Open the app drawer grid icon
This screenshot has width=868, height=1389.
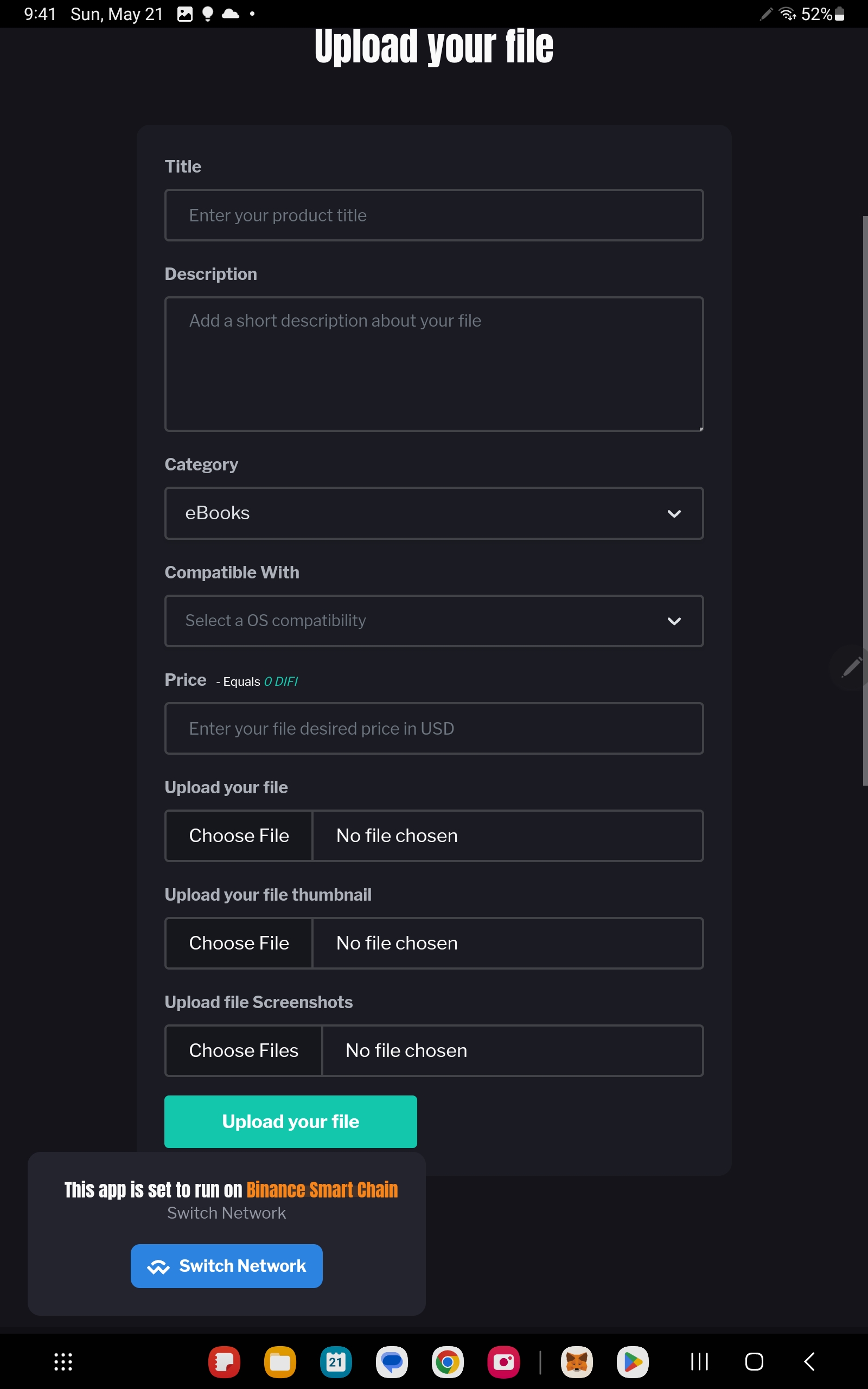(x=63, y=1361)
